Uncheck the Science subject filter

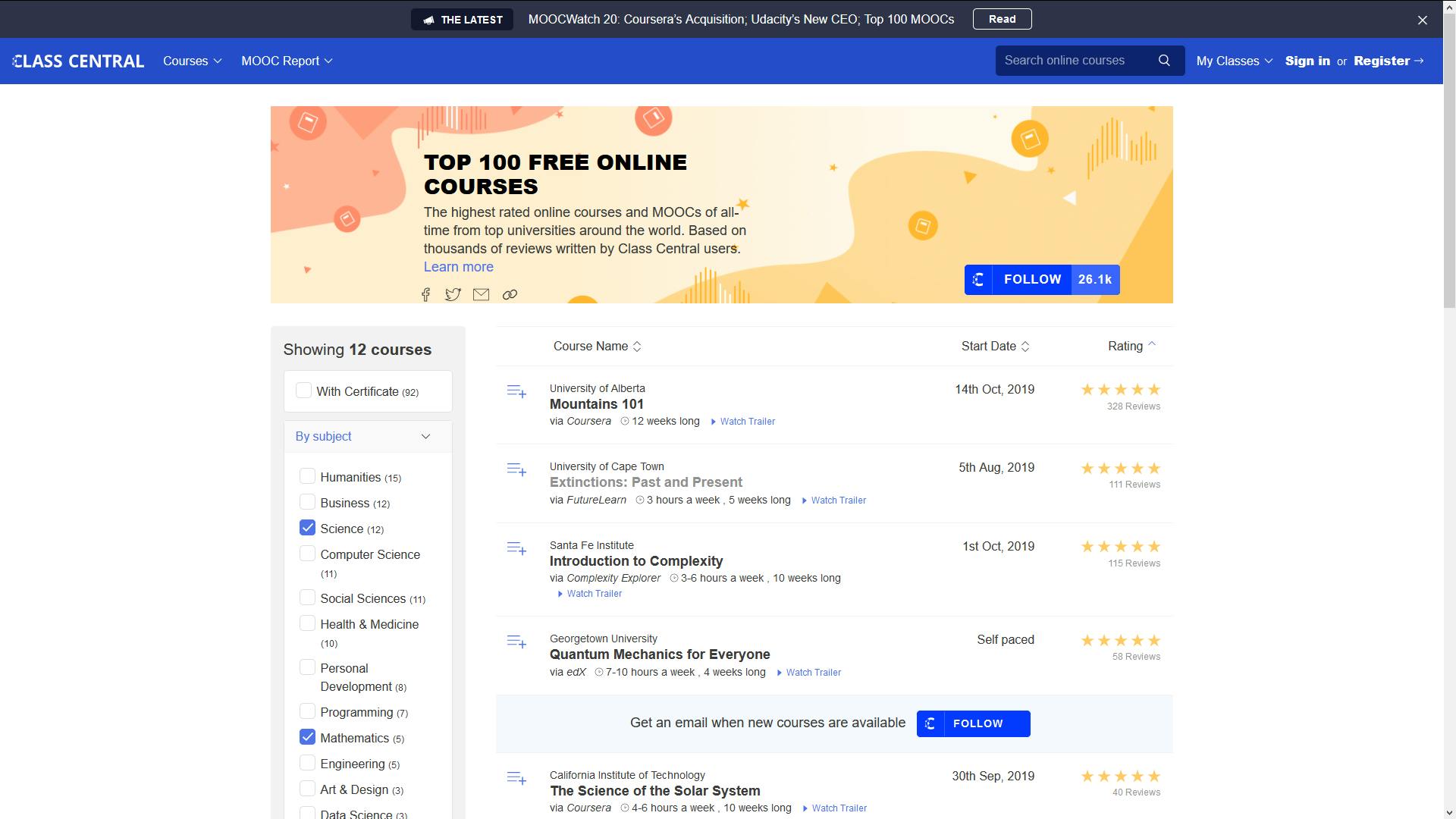point(307,528)
